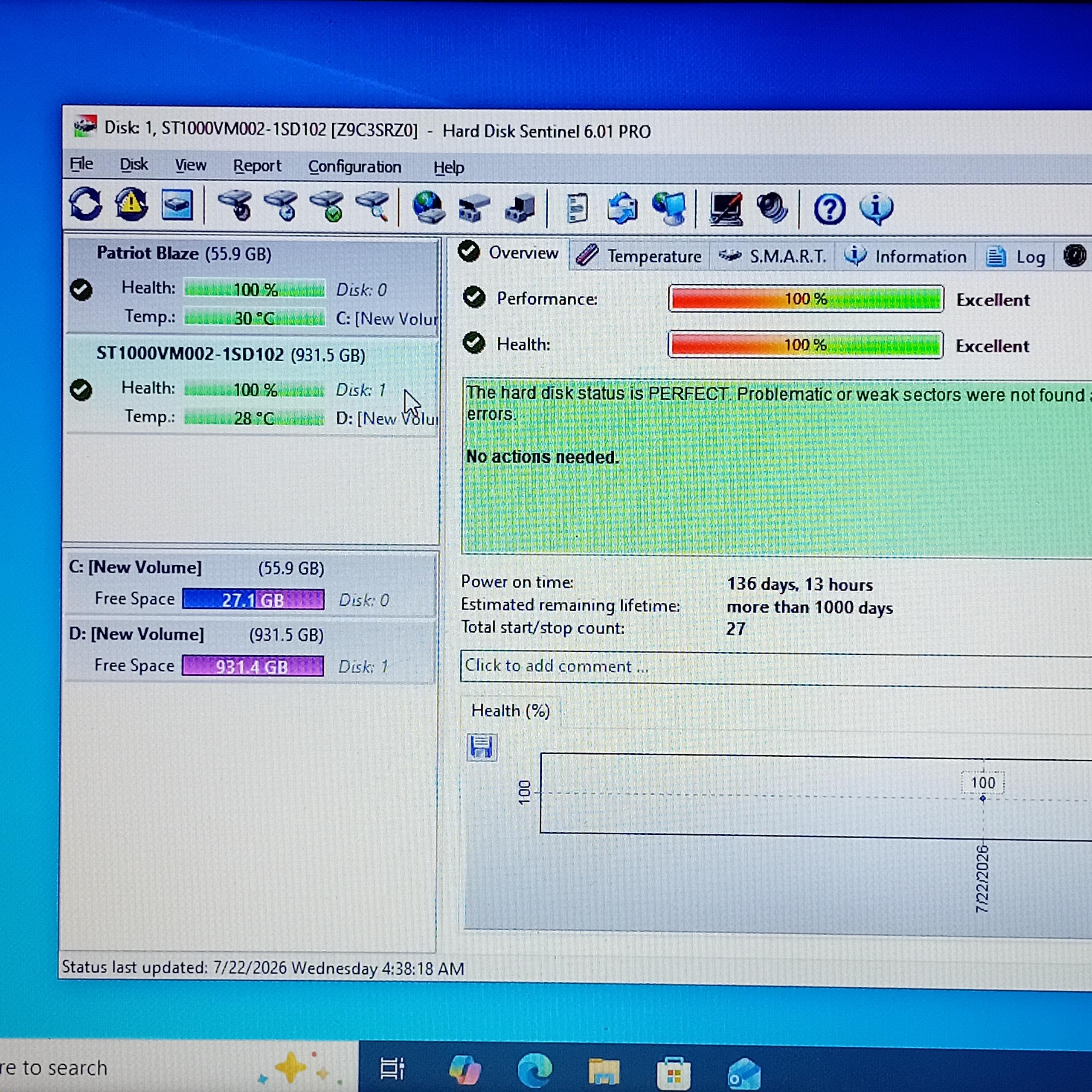Click the '136 days, 13 hours' power-on value
Viewport: 1092px width, 1092px height.
click(x=800, y=584)
